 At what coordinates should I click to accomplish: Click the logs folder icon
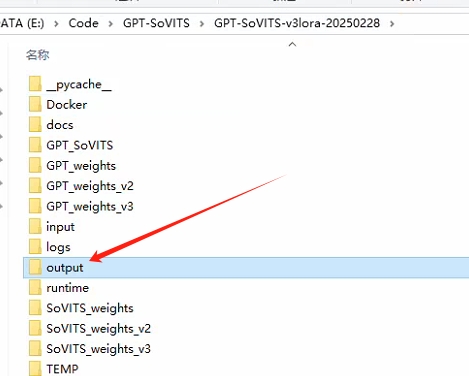[35, 247]
